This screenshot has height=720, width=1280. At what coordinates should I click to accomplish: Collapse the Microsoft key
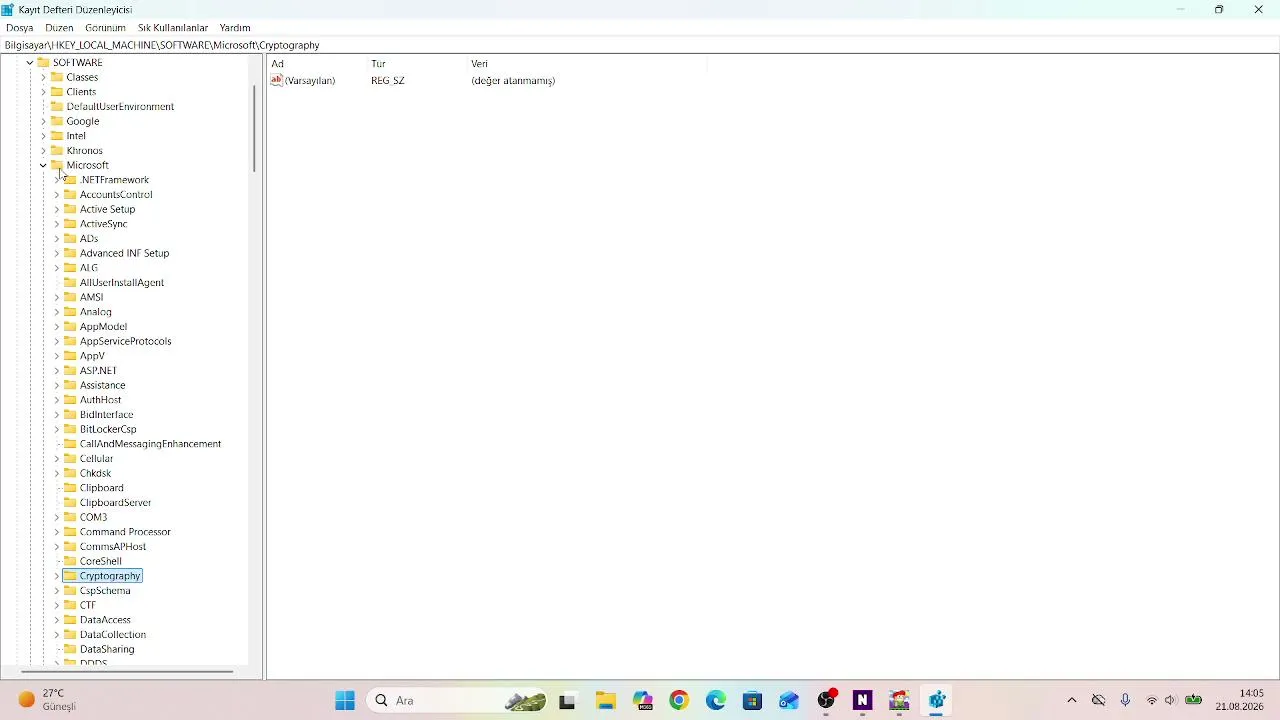(43, 165)
